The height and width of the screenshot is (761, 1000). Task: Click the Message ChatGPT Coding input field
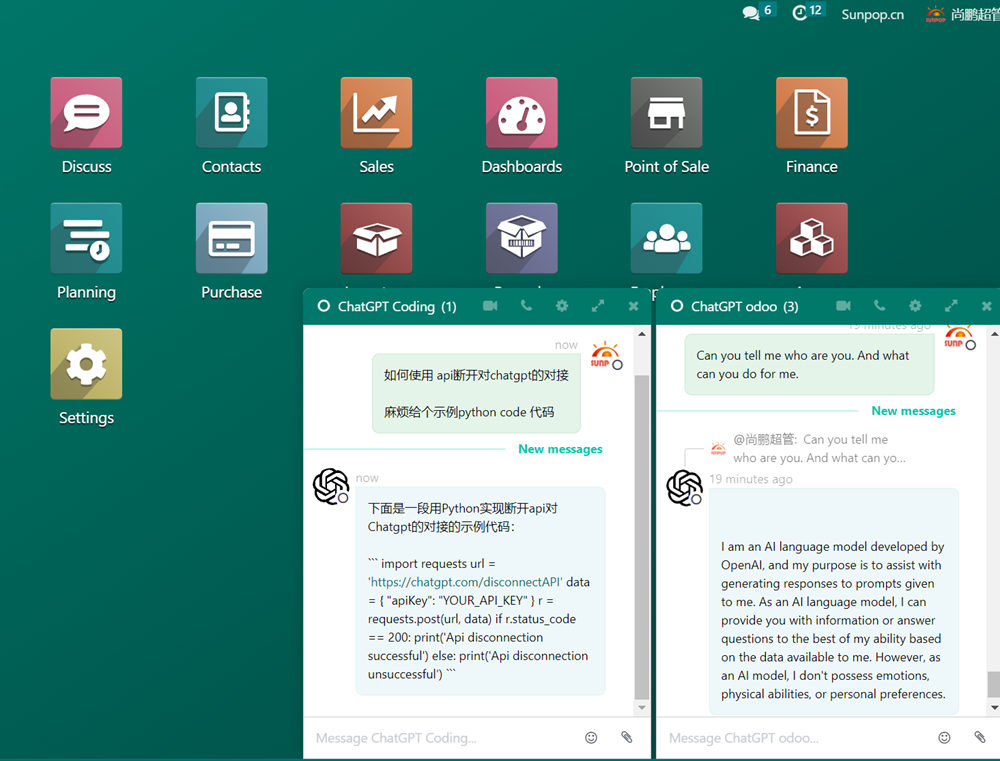coord(440,738)
